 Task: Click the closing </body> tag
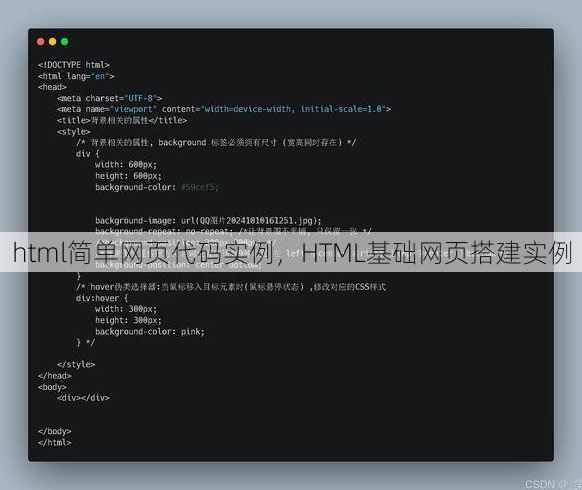coord(55,431)
